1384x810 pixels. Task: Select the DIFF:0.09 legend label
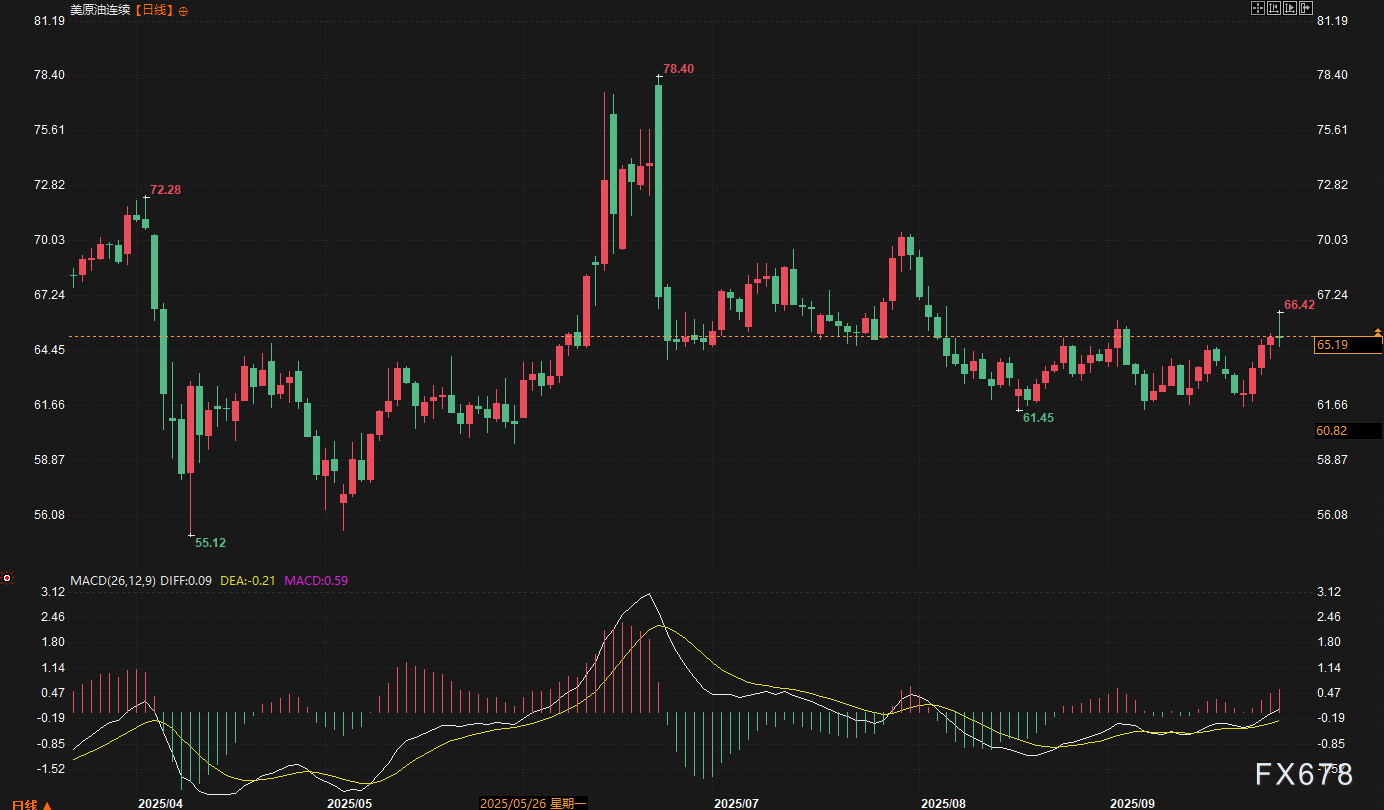tap(186, 580)
